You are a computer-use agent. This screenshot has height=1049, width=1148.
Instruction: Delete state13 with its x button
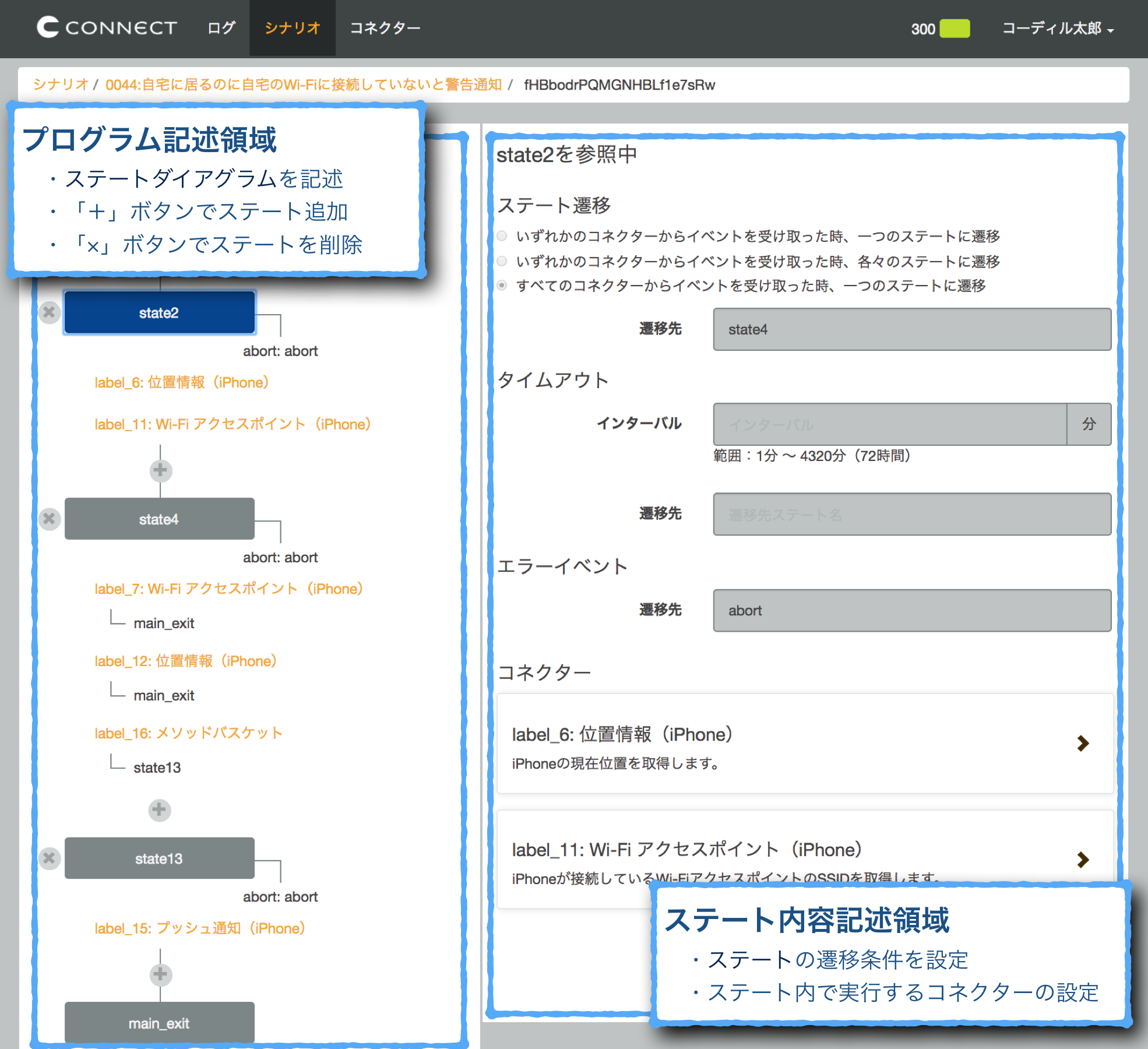click(x=50, y=858)
